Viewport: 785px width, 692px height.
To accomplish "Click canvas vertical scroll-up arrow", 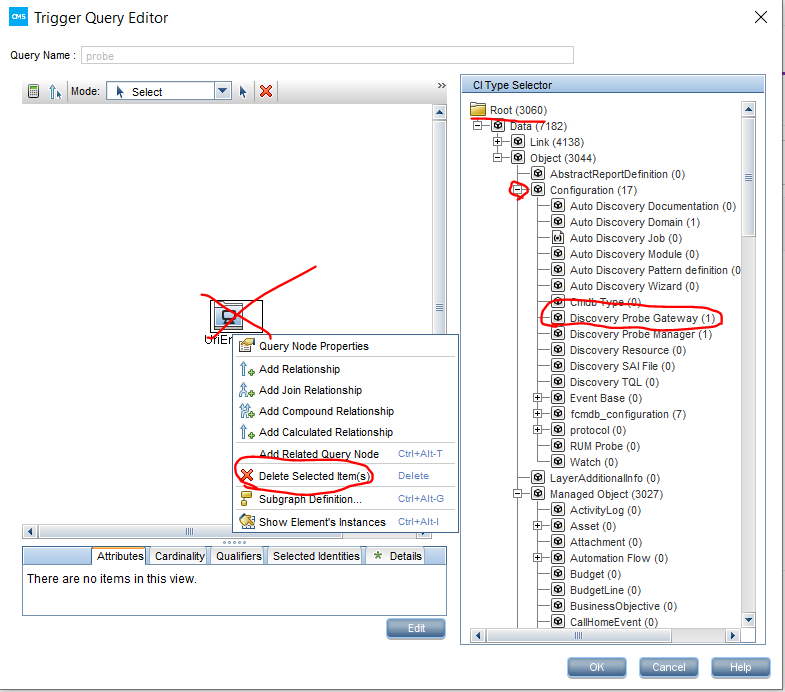I will [440, 112].
